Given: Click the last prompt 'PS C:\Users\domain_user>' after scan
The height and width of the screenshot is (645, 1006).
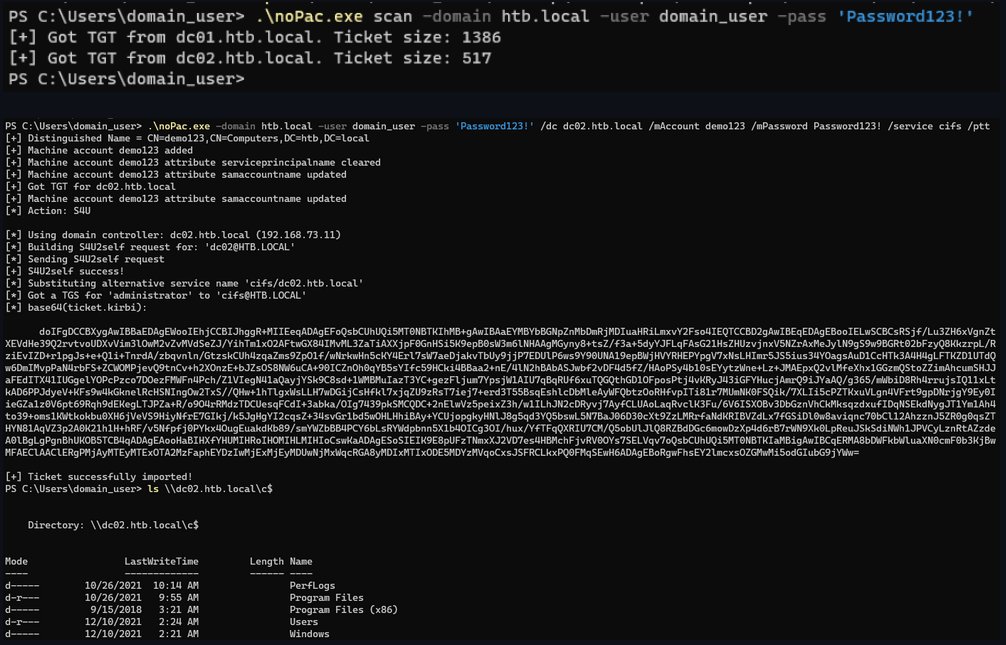Looking at the screenshot, I should [126, 80].
